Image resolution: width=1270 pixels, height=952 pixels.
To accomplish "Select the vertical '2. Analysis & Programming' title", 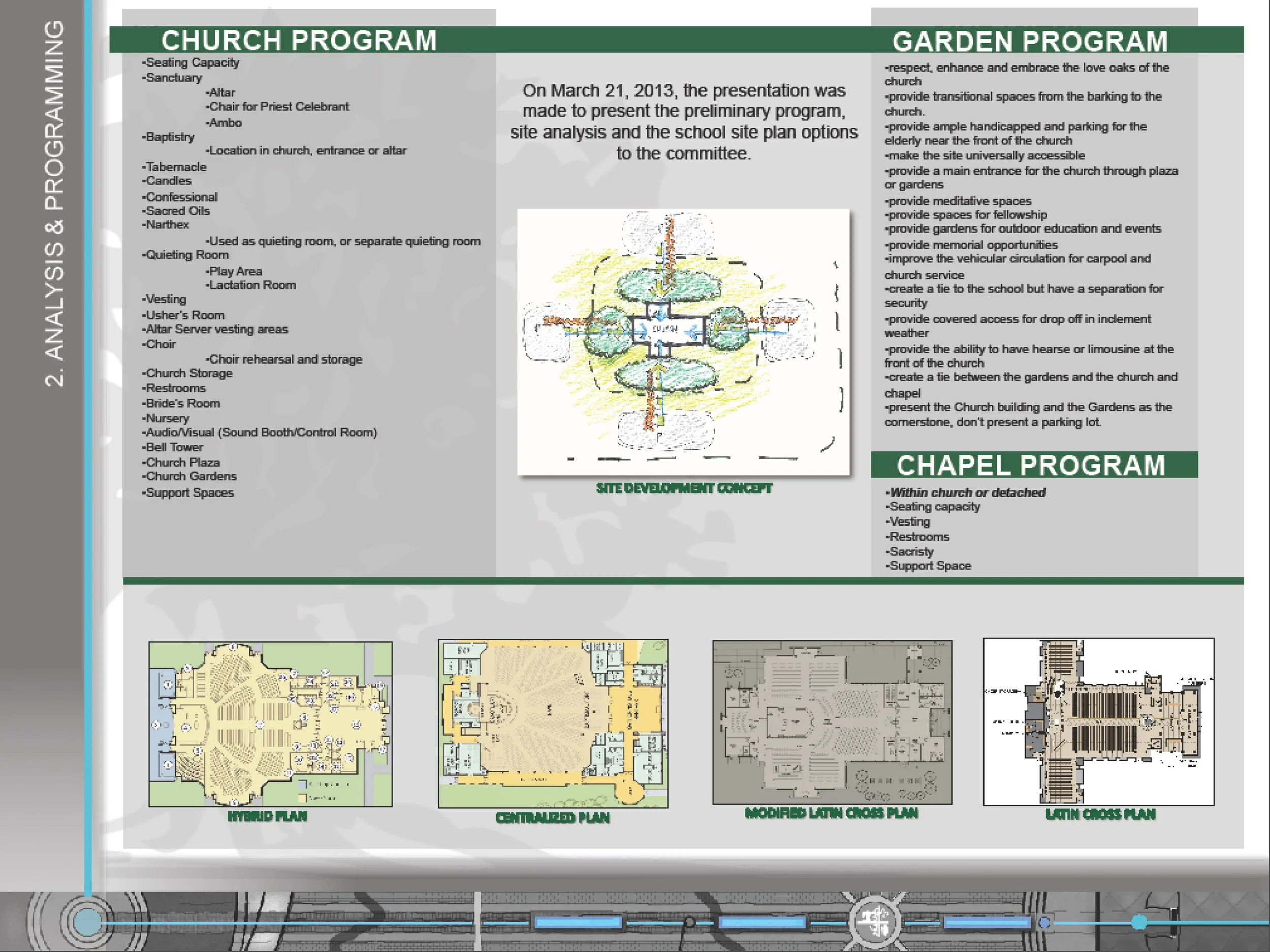I will point(54,203).
